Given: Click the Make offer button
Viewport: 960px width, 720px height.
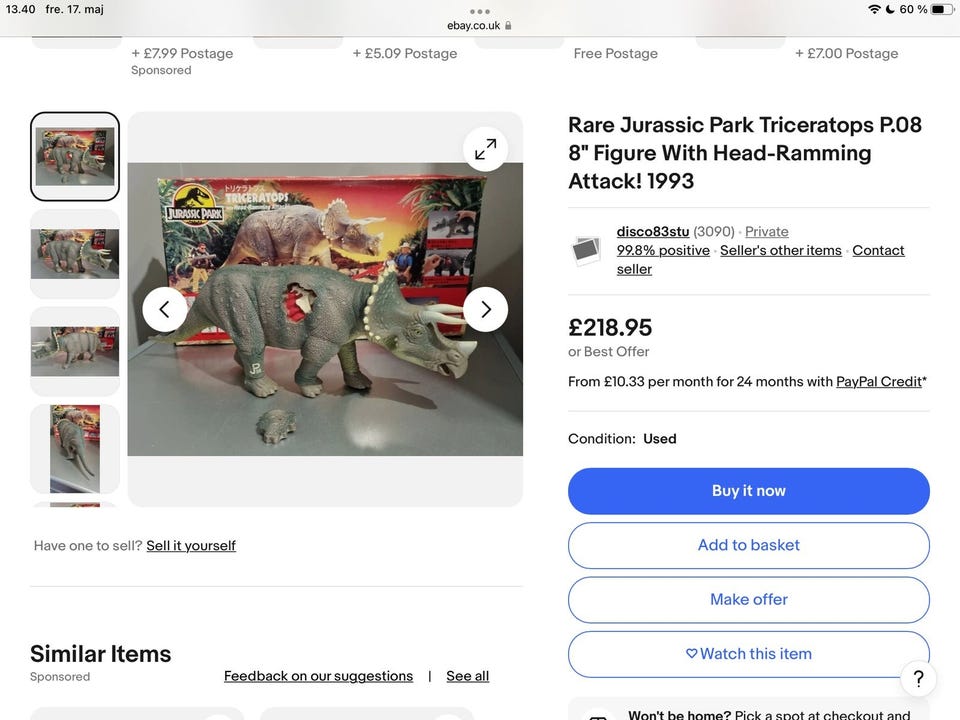Looking at the screenshot, I should [x=748, y=599].
